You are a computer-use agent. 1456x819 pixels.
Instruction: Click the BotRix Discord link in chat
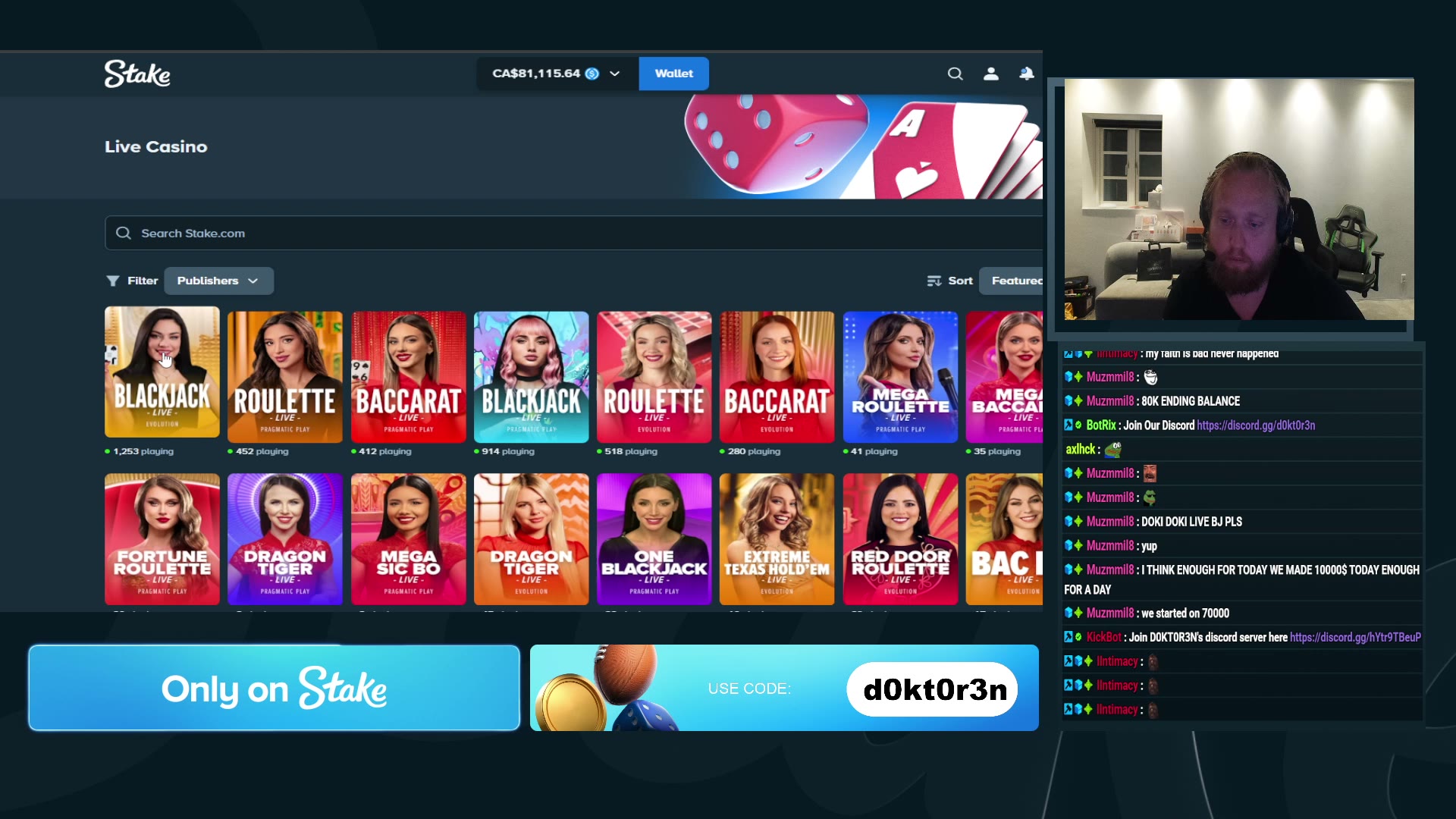pyautogui.click(x=1256, y=425)
